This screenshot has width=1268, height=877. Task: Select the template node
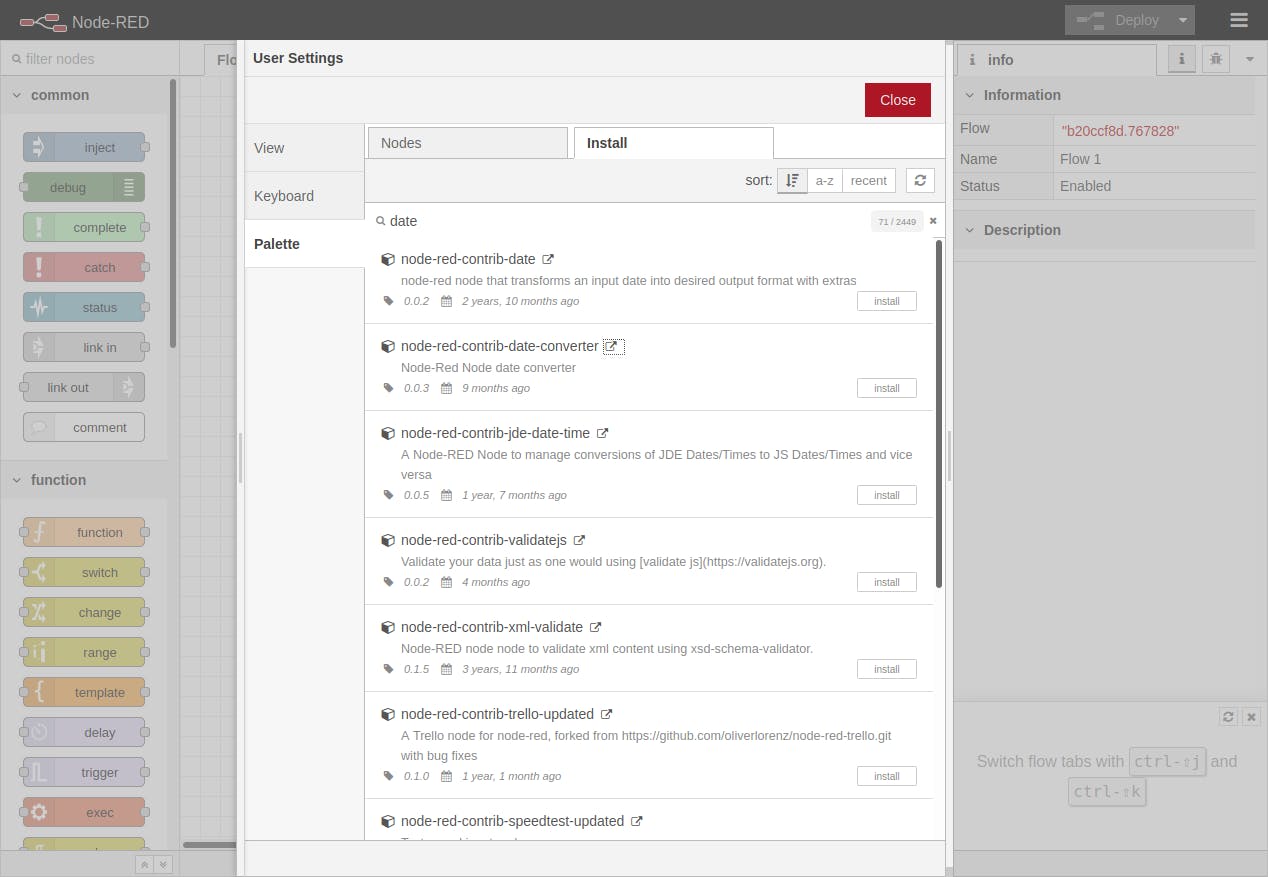coord(84,692)
